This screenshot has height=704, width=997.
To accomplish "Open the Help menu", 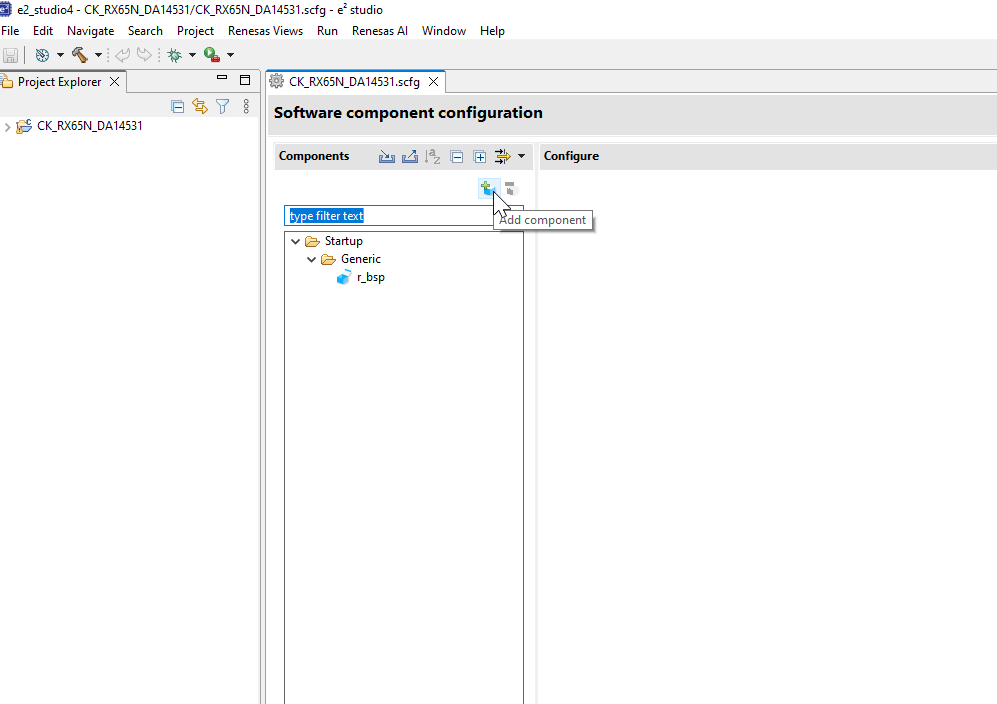I will point(492,31).
